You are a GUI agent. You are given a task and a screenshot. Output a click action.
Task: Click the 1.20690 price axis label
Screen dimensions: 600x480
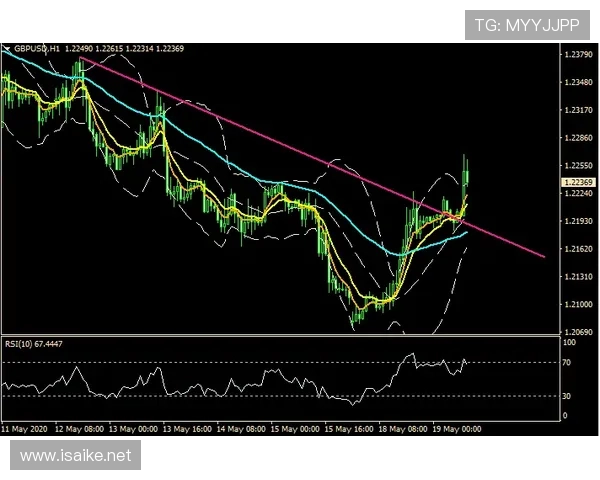pos(574,331)
